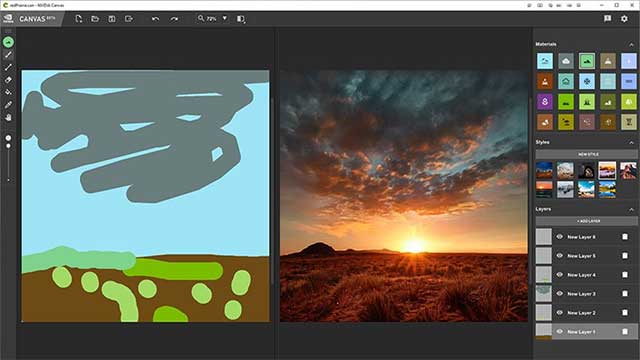Collapse the Styles panel
The image size is (640, 360).
click(631, 142)
